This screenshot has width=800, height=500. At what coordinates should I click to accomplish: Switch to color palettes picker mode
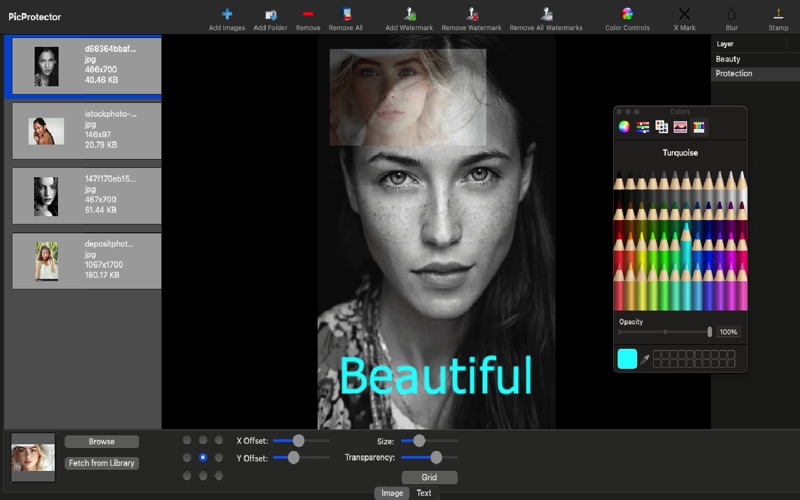661,127
